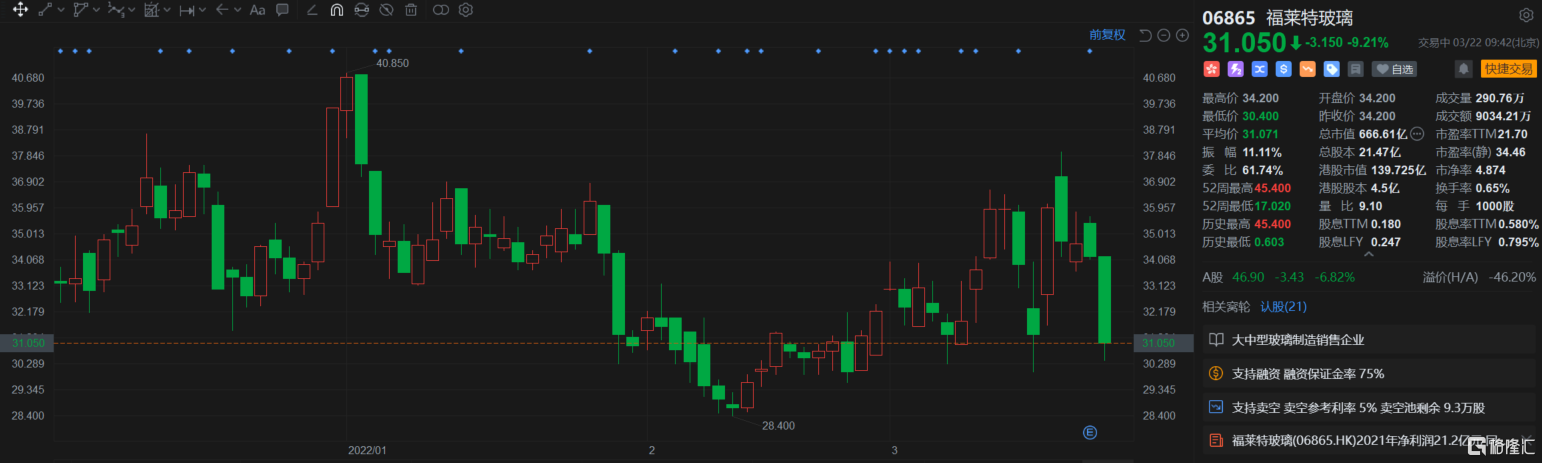Click the Hong Kong market flag icon
The height and width of the screenshot is (463, 1542).
(x=1211, y=69)
